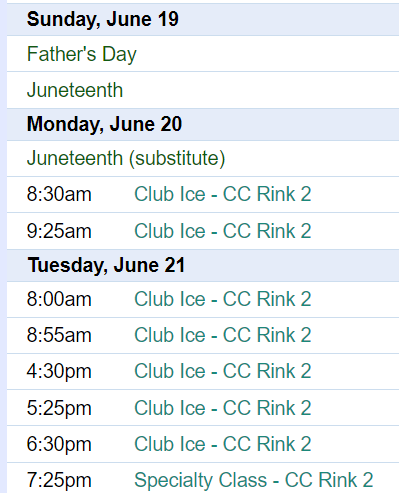The width and height of the screenshot is (399, 493).
Task: Click the 8:00am time on Tuesday
Action: 59,299
